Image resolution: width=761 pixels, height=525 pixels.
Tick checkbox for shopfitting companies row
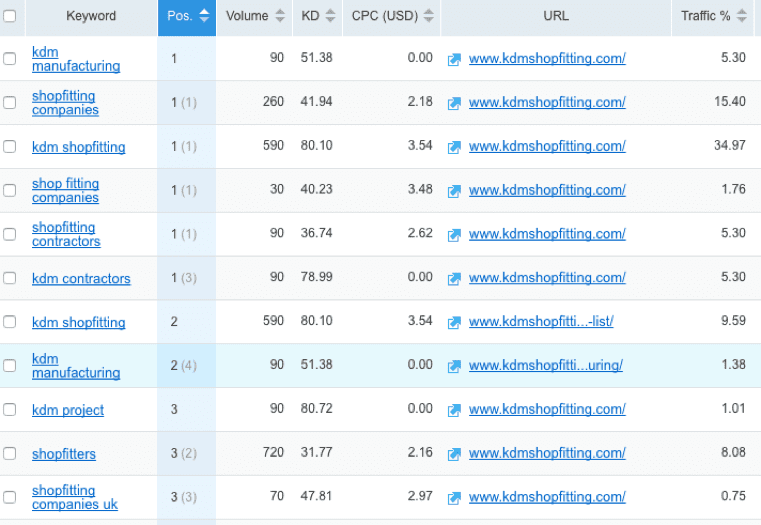pos(9,102)
